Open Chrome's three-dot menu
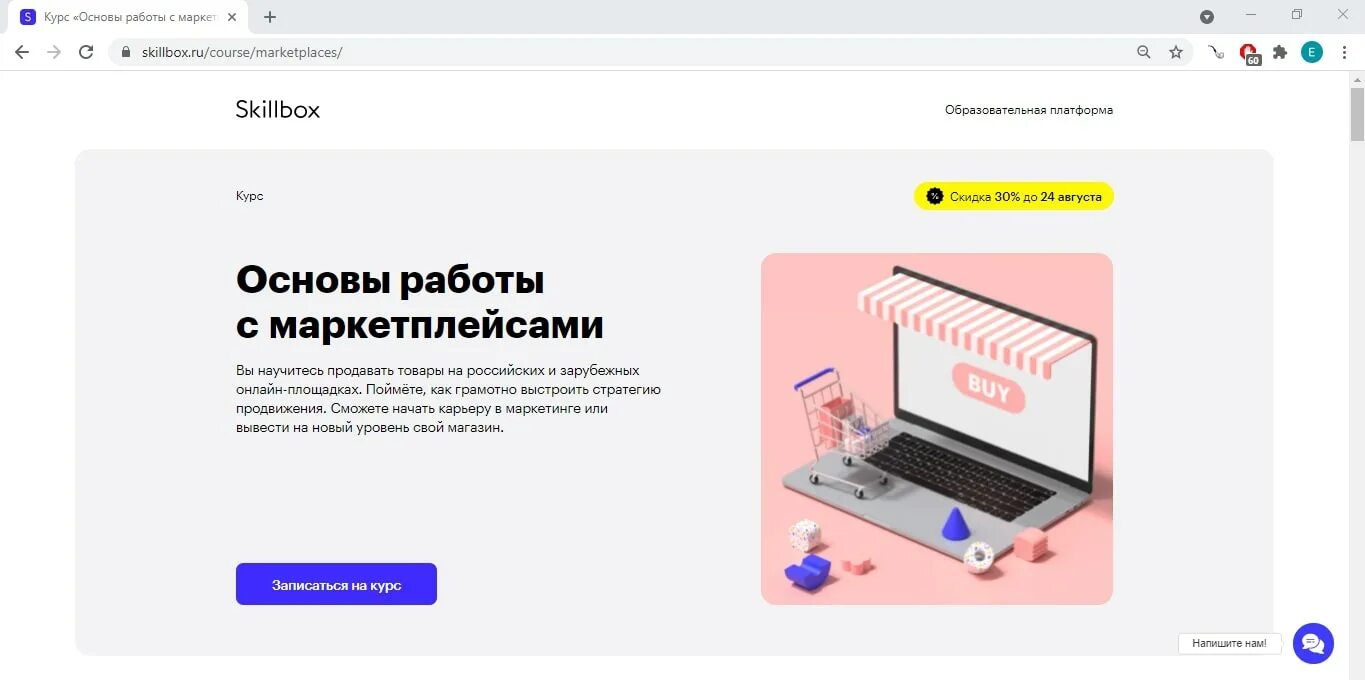The height and width of the screenshot is (680, 1365). point(1345,52)
